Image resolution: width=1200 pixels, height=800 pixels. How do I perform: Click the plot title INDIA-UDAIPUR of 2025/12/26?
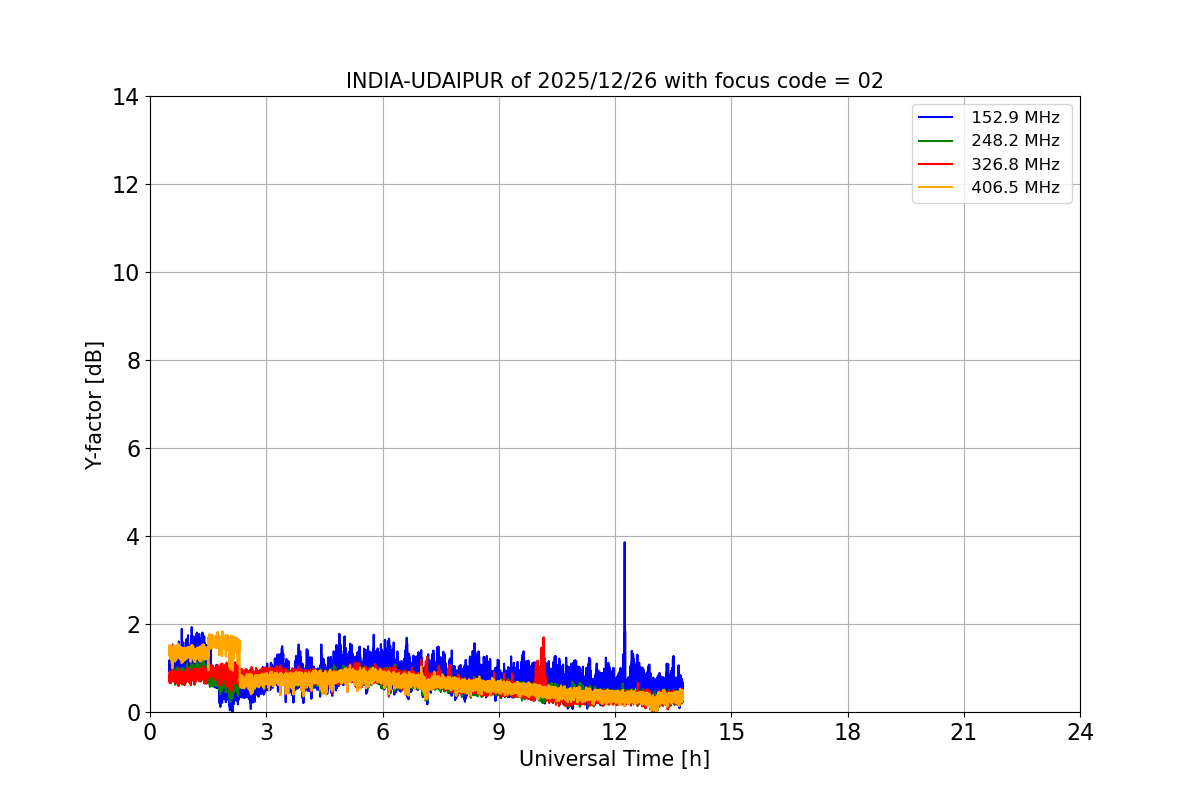614,81
